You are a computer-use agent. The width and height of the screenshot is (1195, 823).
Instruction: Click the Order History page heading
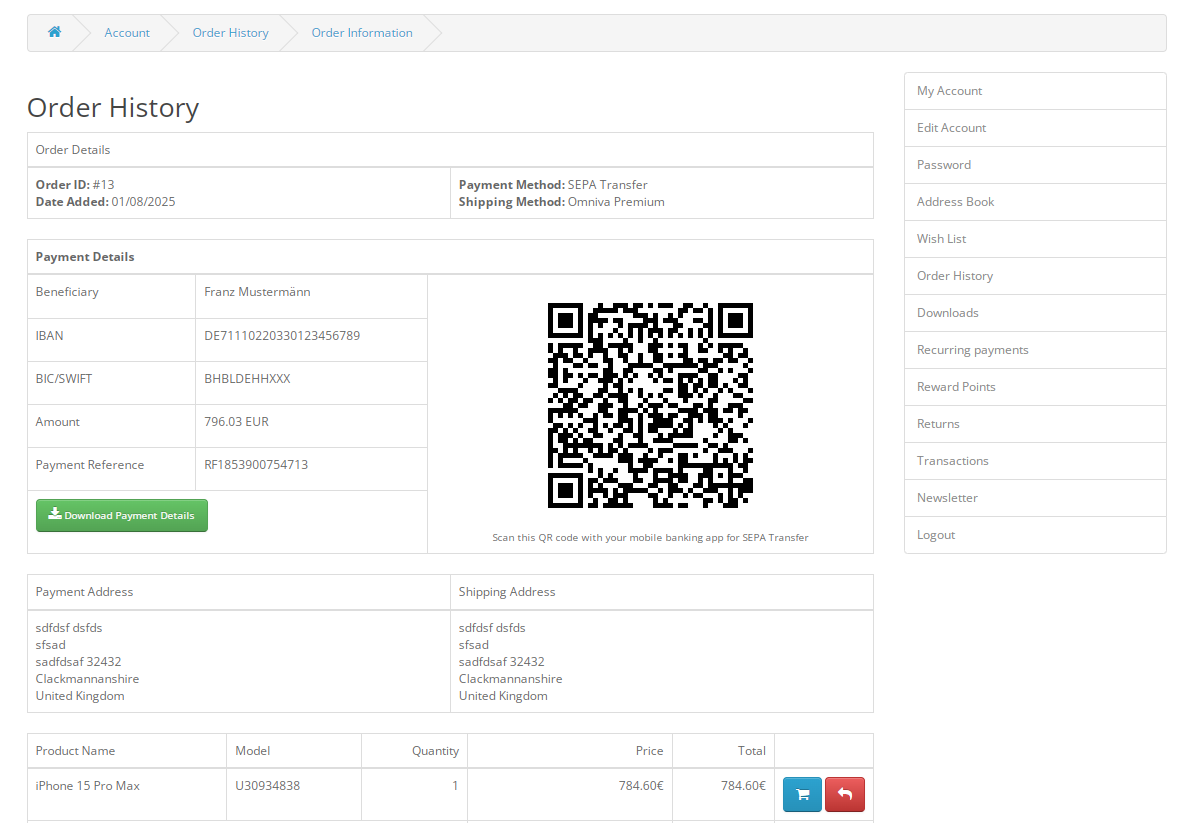(113, 107)
